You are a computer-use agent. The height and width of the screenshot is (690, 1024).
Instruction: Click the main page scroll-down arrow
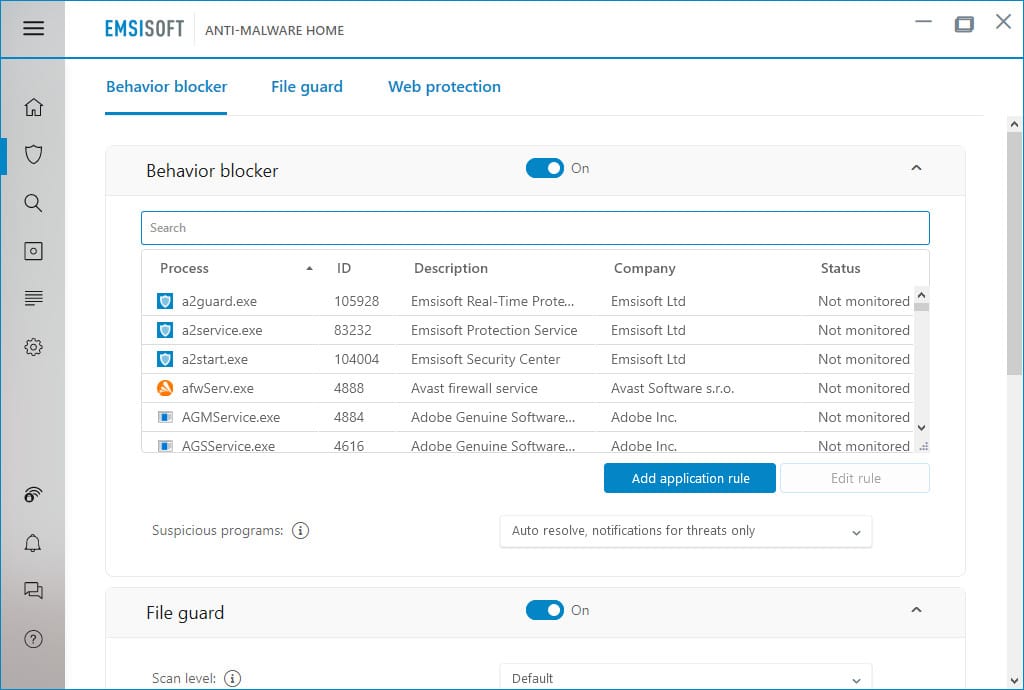[x=1014, y=682]
